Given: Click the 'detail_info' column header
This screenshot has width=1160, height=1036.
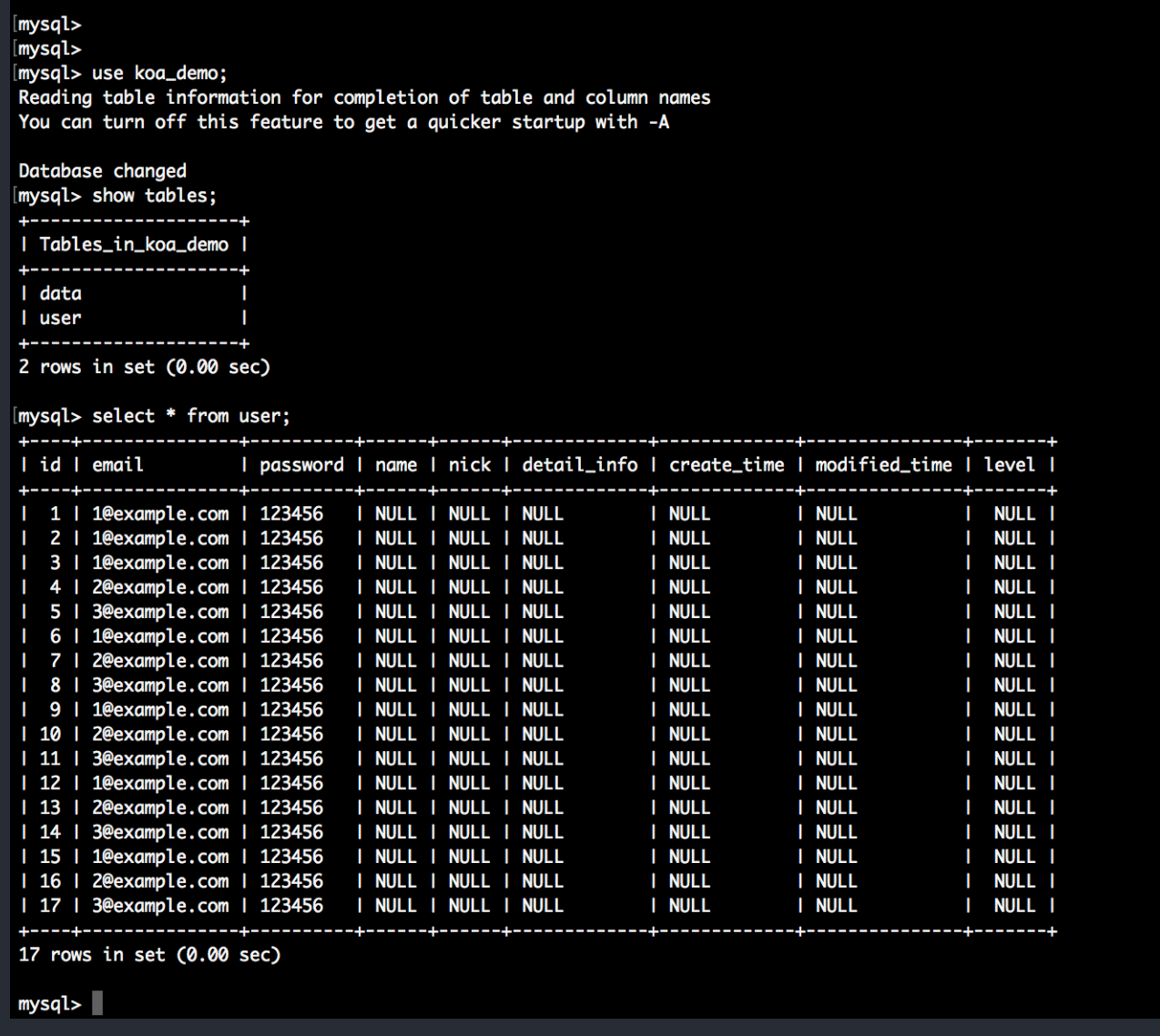Looking at the screenshot, I should tap(579, 464).
